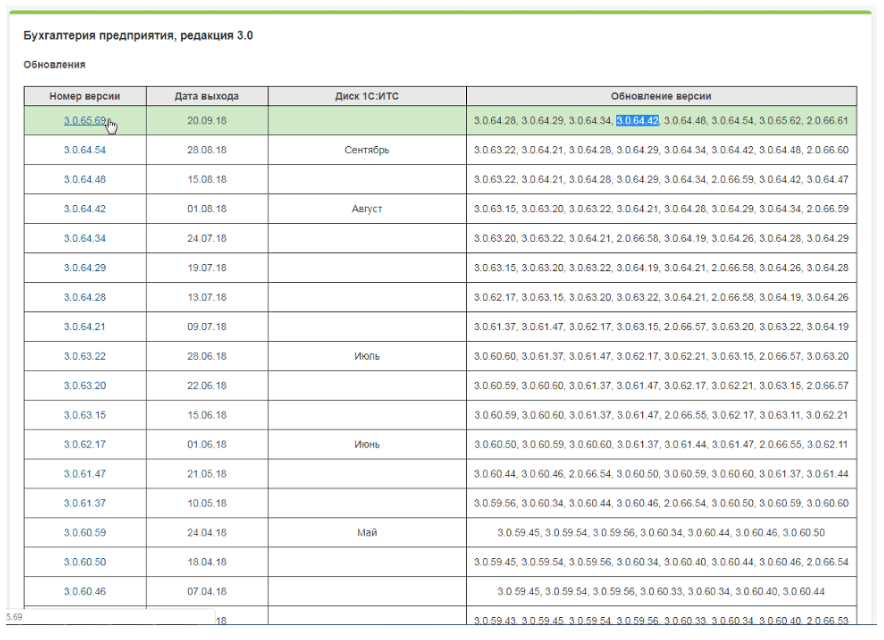This screenshot has height=640, width=884.
Task: Click version link 3.0.60.50 dated 18.04.18
Action: tap(85, 562)
